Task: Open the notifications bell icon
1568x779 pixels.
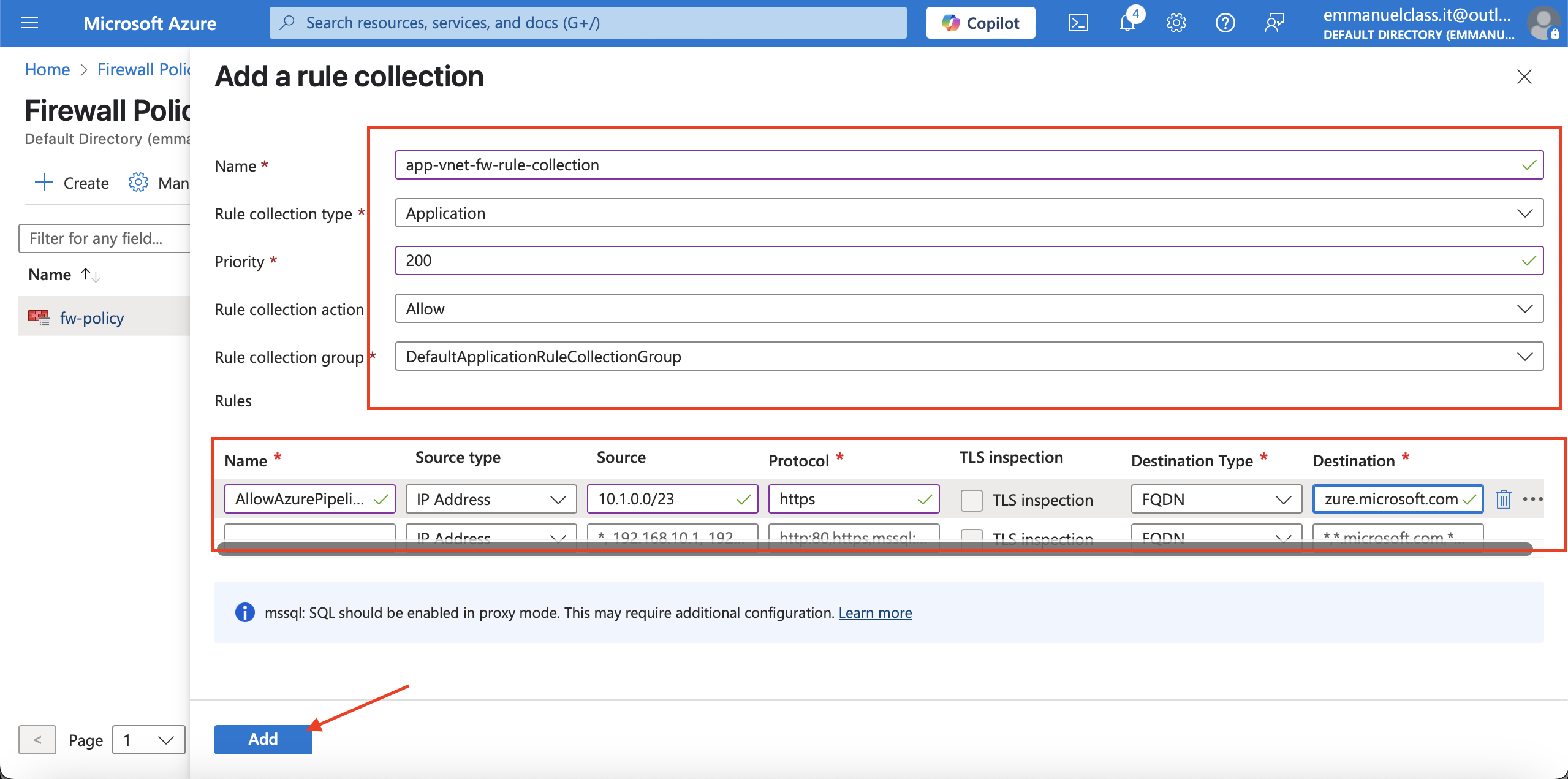Action: 1127,23
